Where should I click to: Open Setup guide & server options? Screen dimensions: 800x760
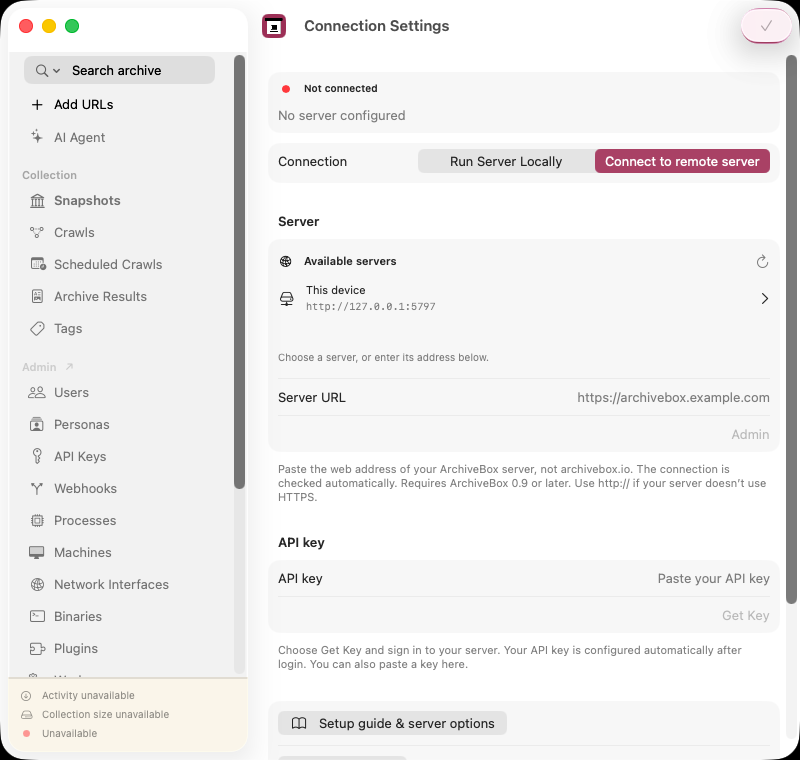coord(392,723)
